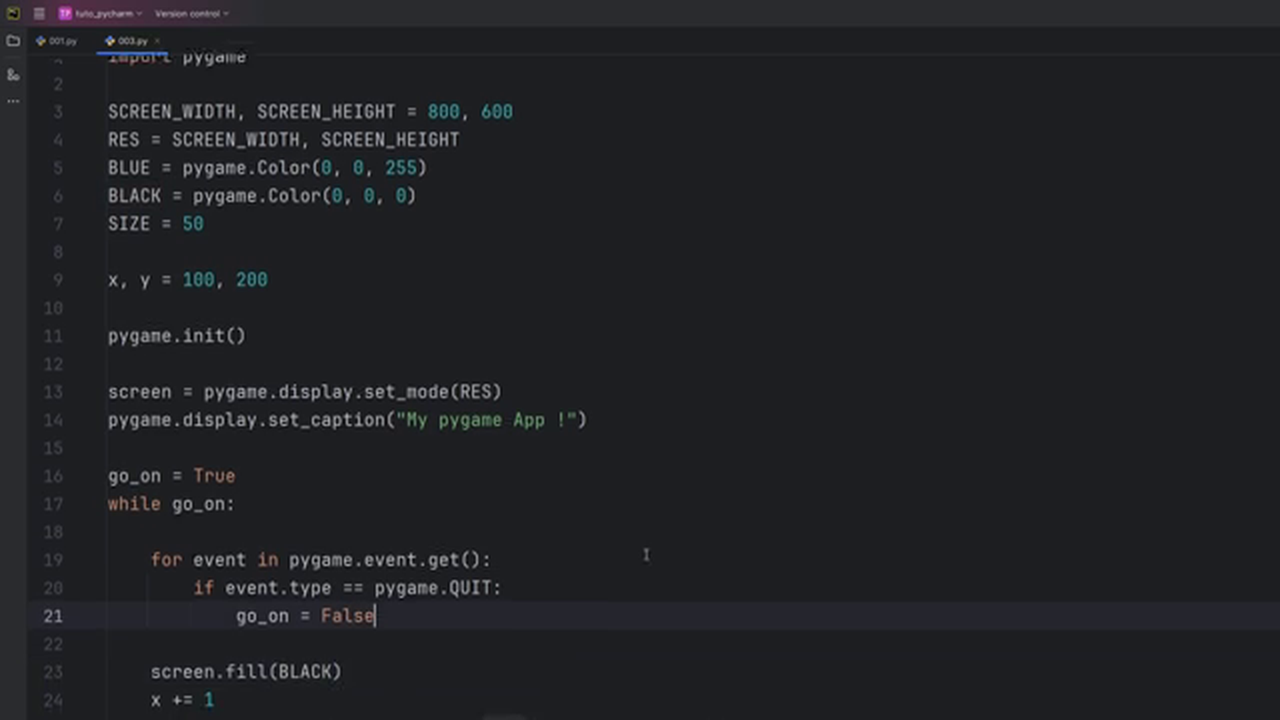Screen dimensions: 1280x720
Task: Switch to the 001.py tab
Action: [x=57, y=41]
